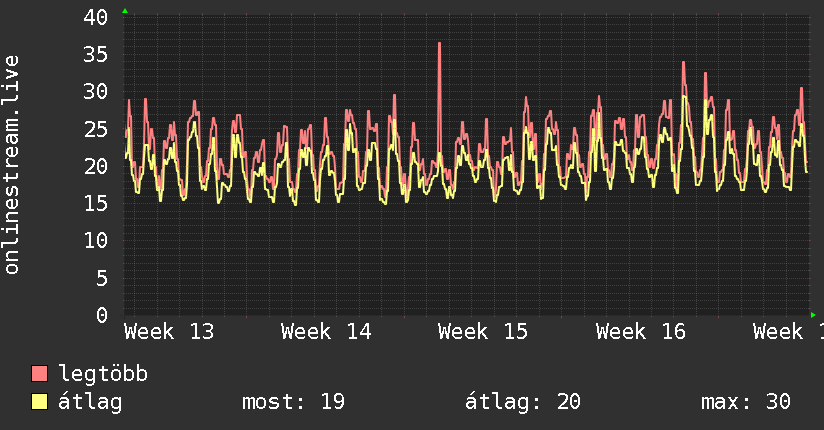Click the yellow átlag legend swatch
The height and width of the screenshot is (430, 824).
(39, 402)
